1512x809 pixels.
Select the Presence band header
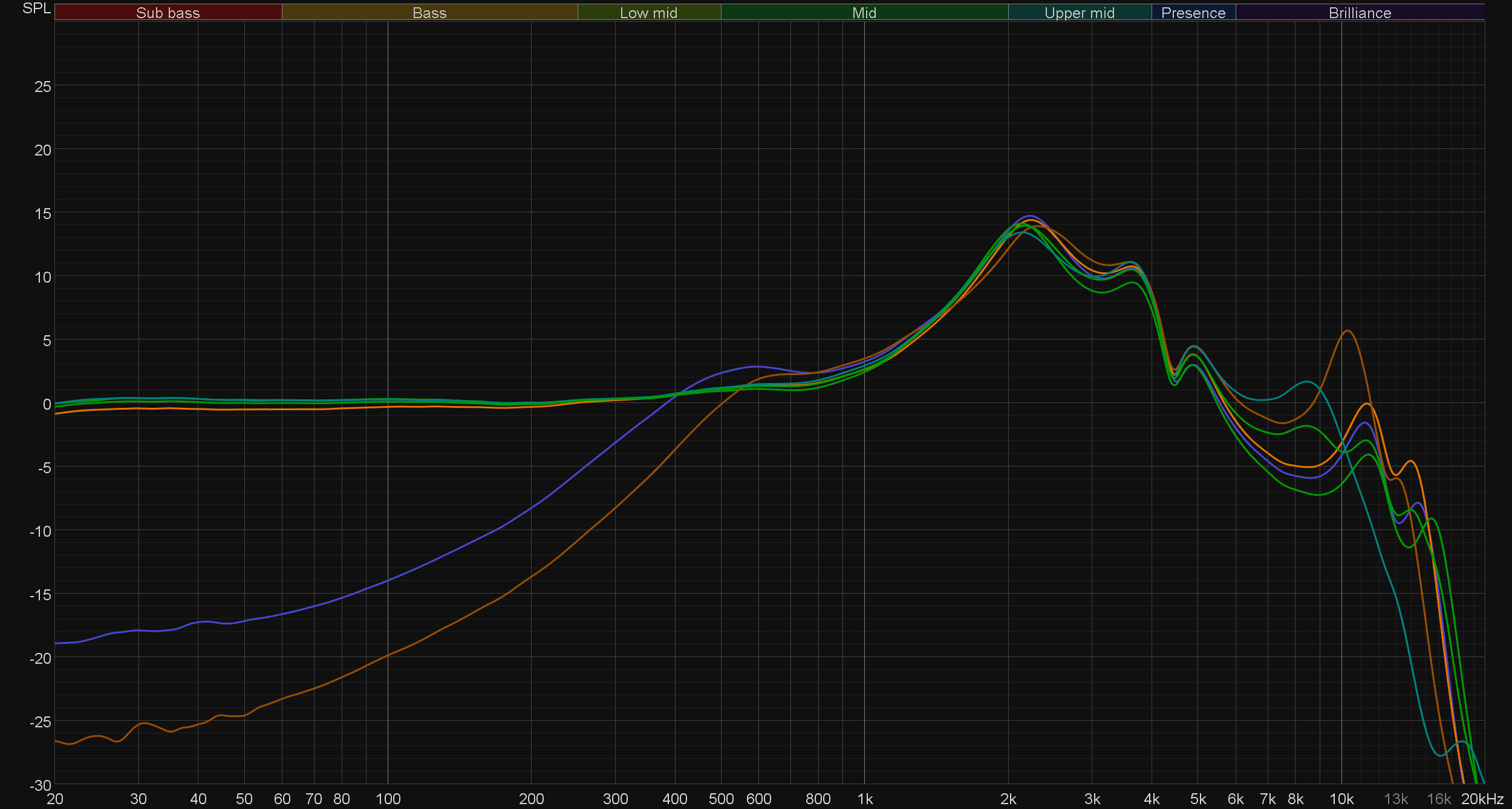pyautogui.click(x=1193, y=13)
